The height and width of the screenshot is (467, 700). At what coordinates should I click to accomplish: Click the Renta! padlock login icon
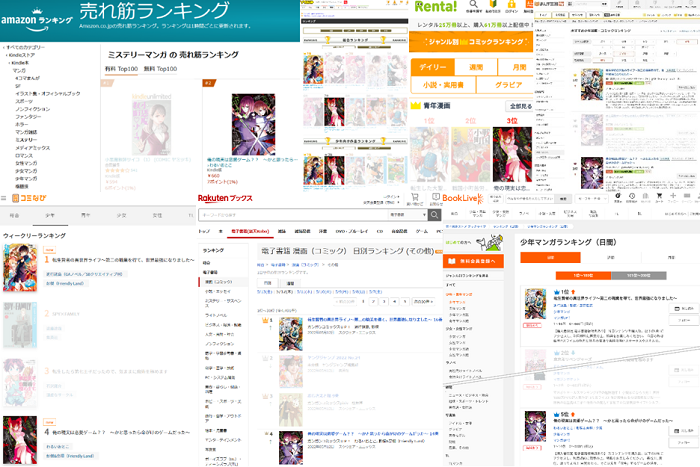tap(511, 4)
